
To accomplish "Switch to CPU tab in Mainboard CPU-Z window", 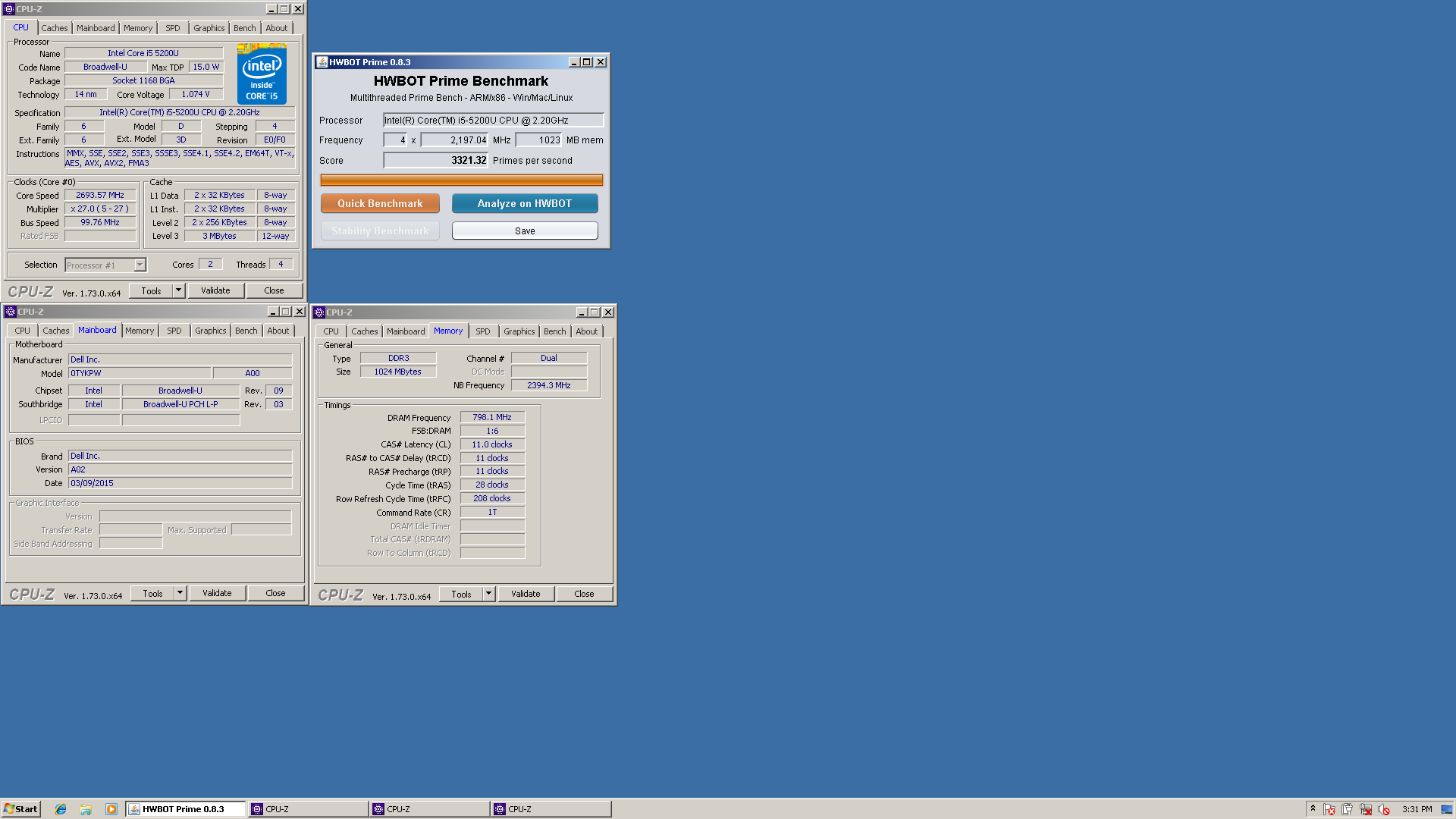I will point(23,331).
